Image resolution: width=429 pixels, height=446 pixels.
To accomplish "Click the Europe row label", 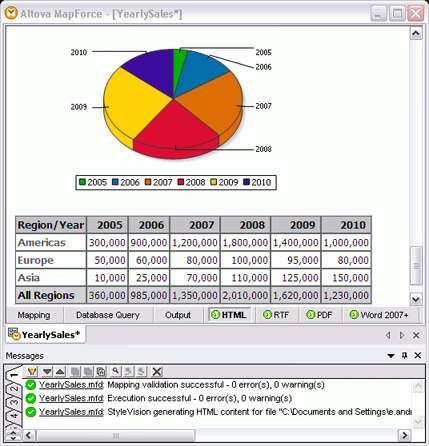I will pos(51,260).
